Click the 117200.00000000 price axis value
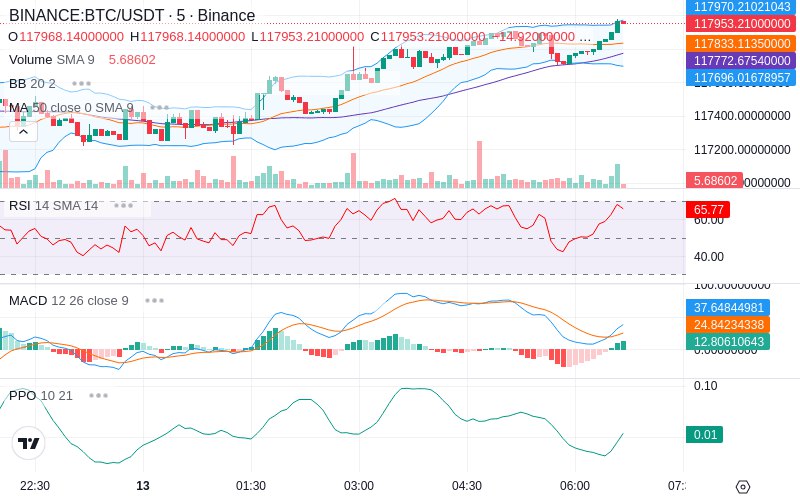This screenshot has height=500, width=800. 742,150
